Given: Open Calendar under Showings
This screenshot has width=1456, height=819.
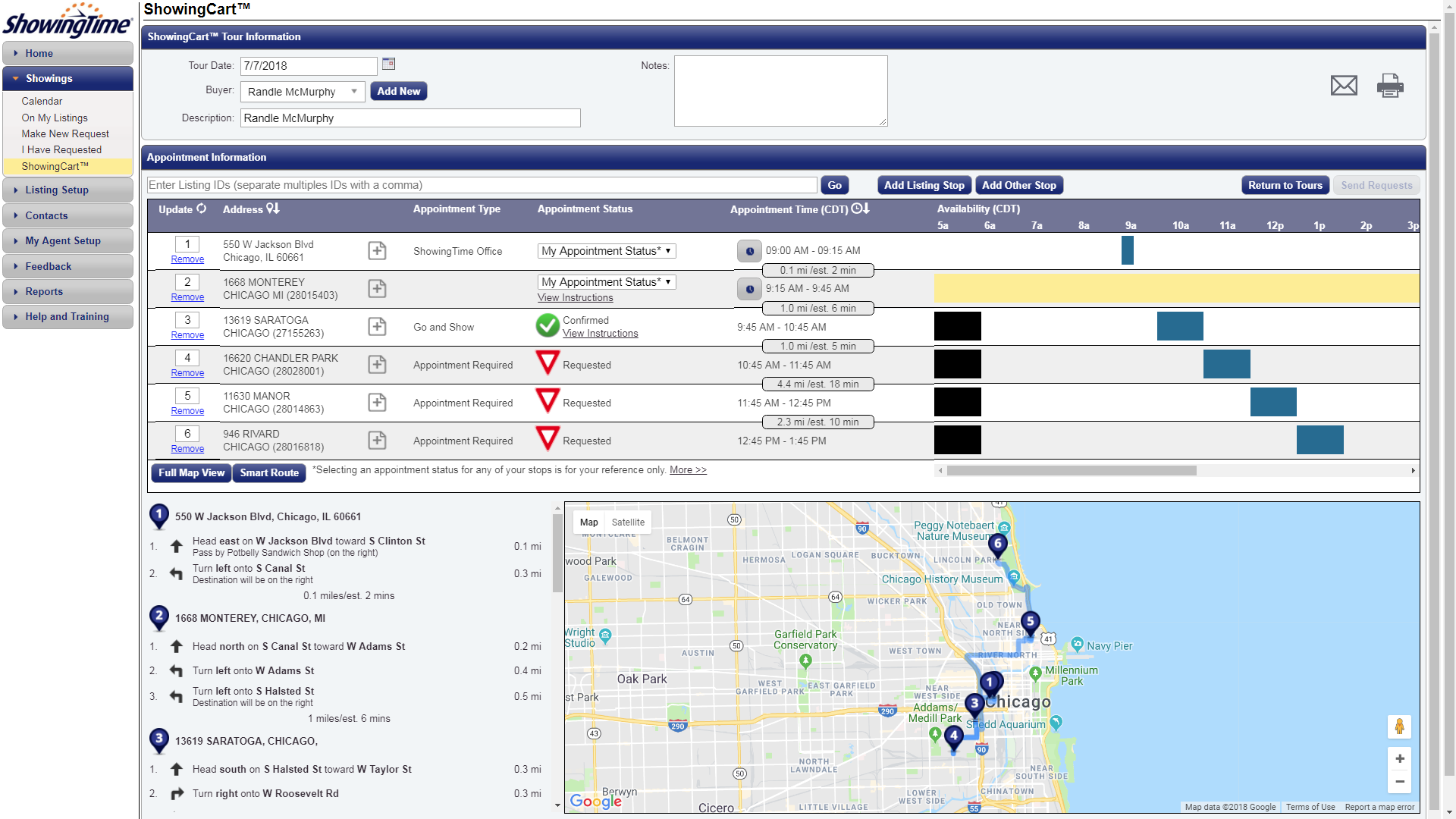Looking at the screenshot, I should pos(42,101).
